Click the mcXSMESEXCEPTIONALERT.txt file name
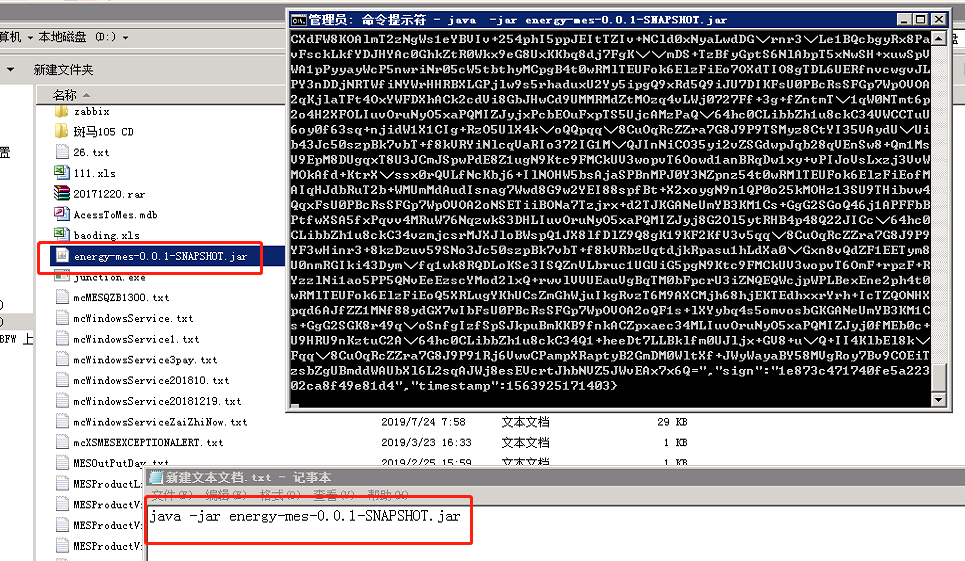This screenshot has width=965, height=561. click(x=148, y=442)
